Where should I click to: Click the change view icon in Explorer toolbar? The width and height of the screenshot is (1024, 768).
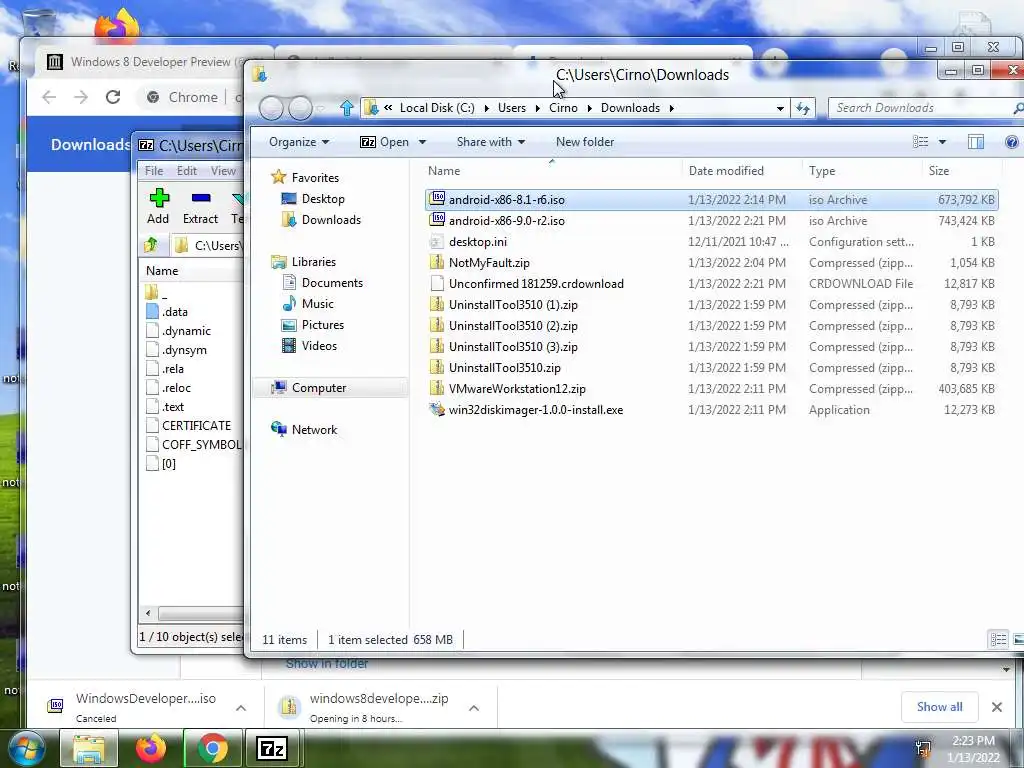pyautogui.click(x=920, y=142)
